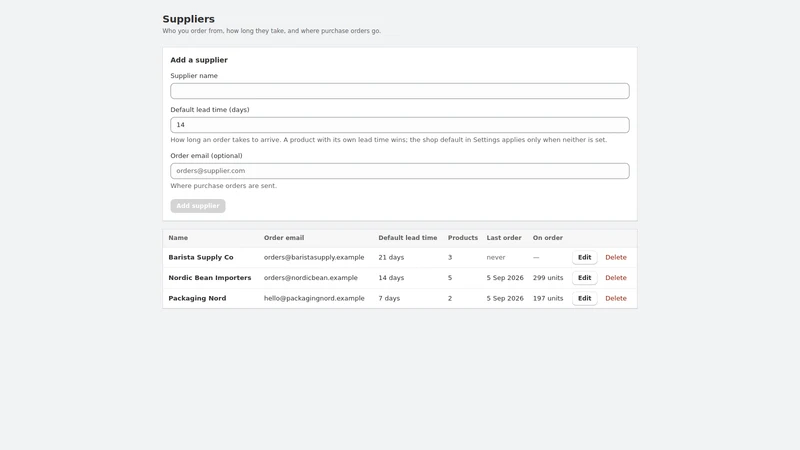Click the Order email input field
Image resolution: width=800 pixels, height=450 pixels.
(x=399, y=171)
